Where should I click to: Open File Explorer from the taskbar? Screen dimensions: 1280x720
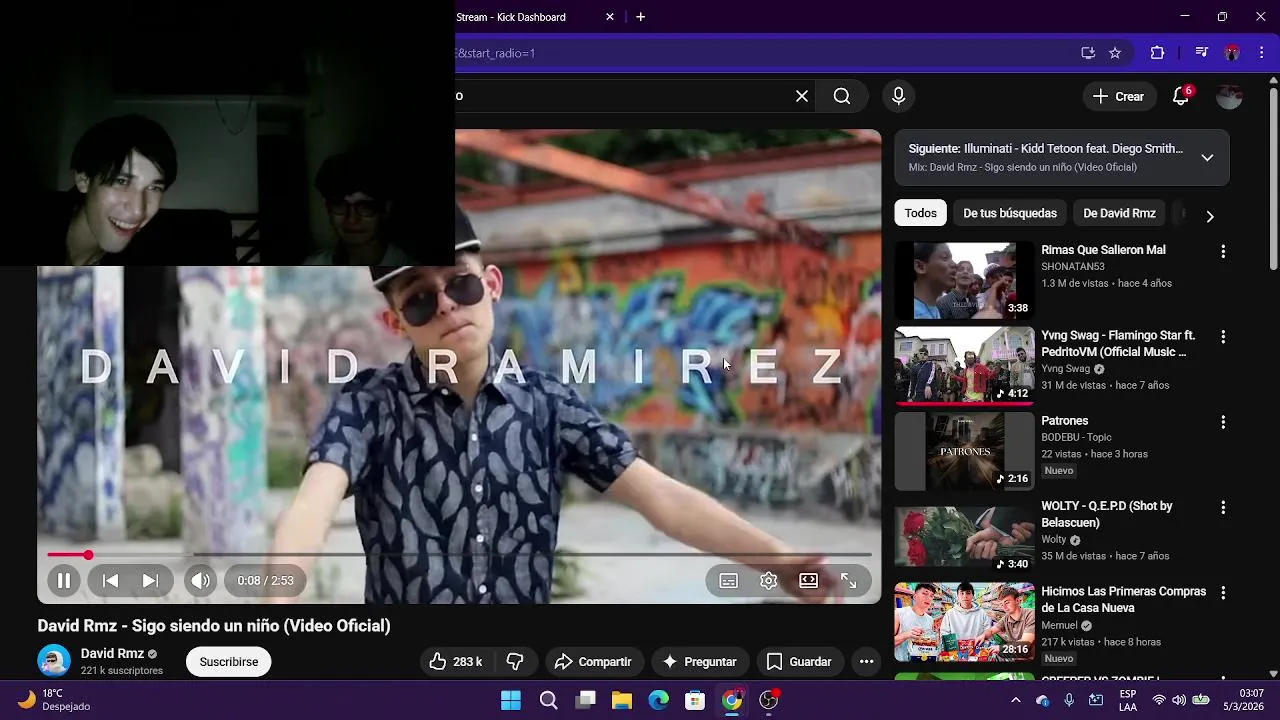622,700
